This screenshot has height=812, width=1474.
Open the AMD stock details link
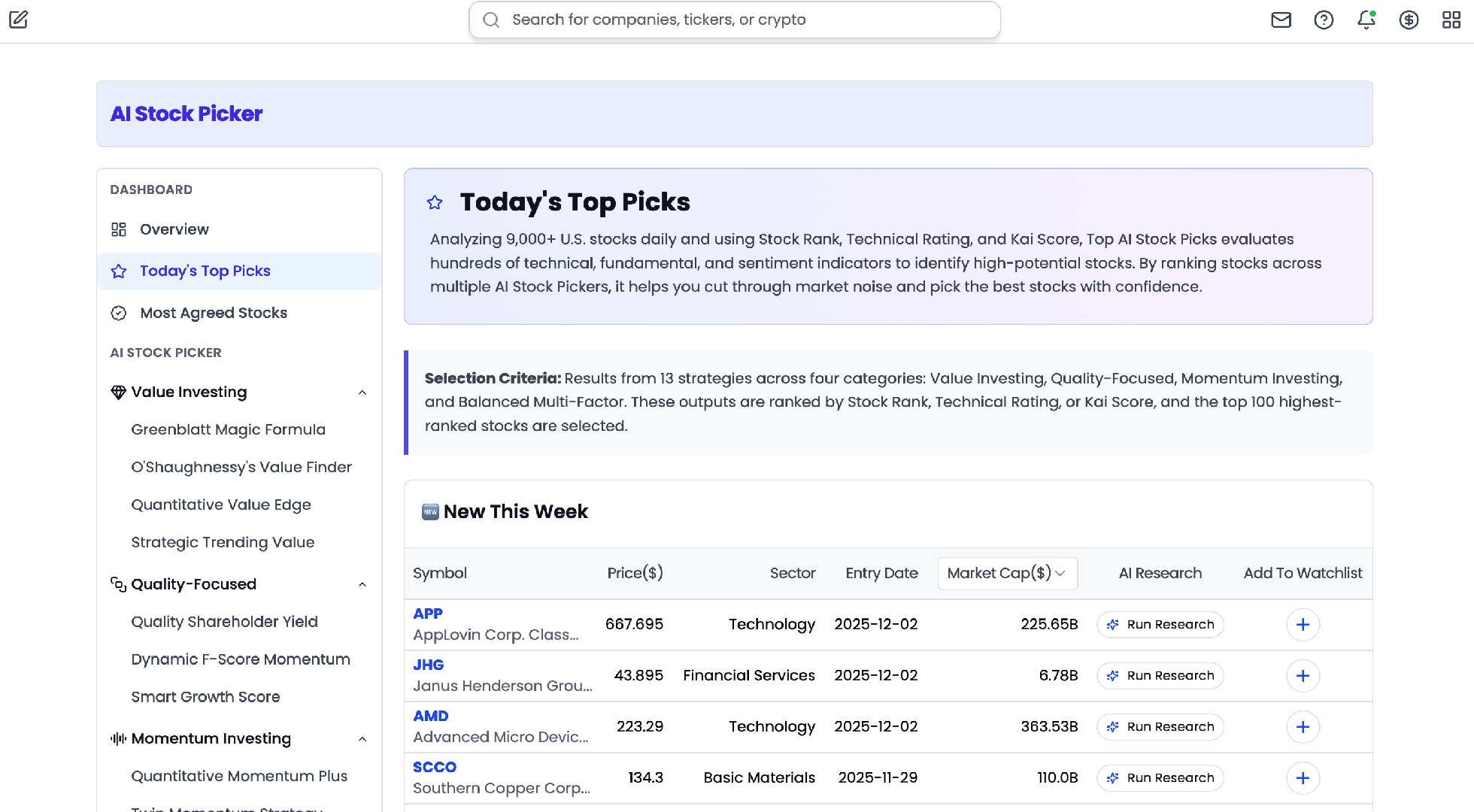[x=430, y=715]
